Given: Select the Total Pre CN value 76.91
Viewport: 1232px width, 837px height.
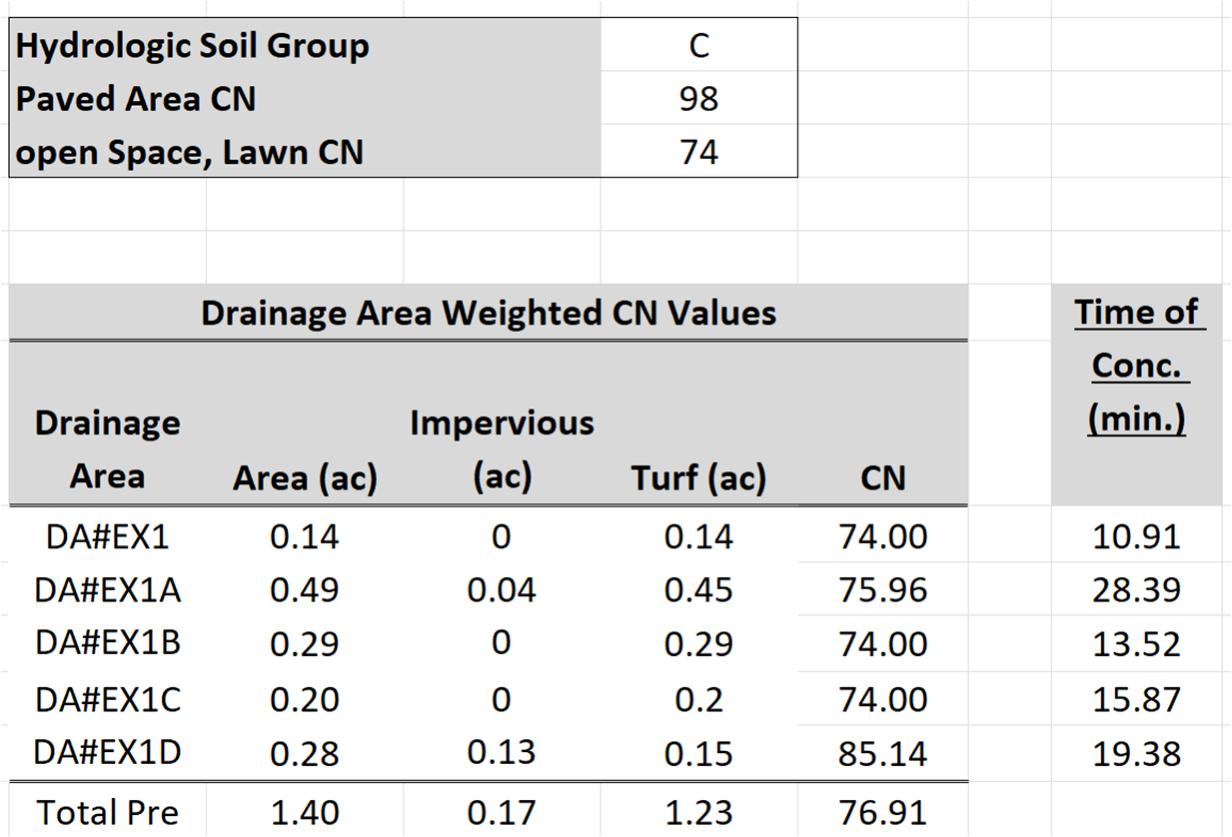Looking at the screenshot, I should (x=883, y=812).
